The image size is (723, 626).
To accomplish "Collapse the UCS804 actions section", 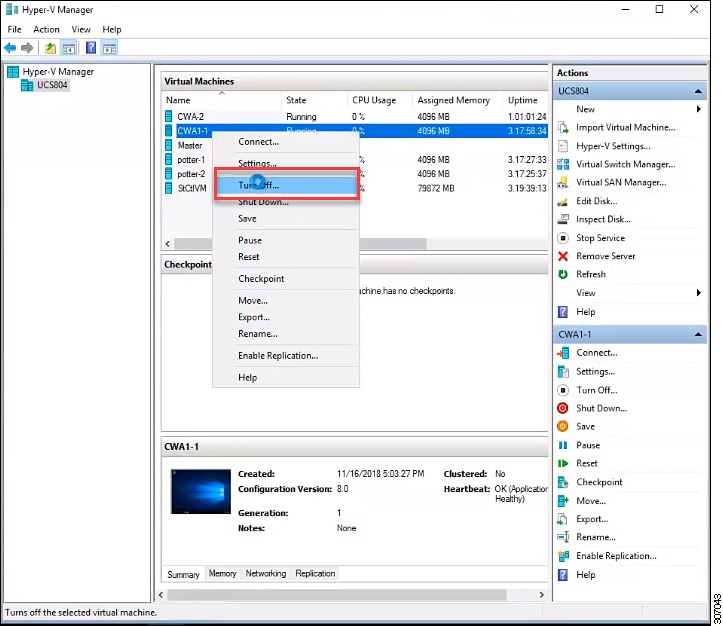I will point(698,91).
